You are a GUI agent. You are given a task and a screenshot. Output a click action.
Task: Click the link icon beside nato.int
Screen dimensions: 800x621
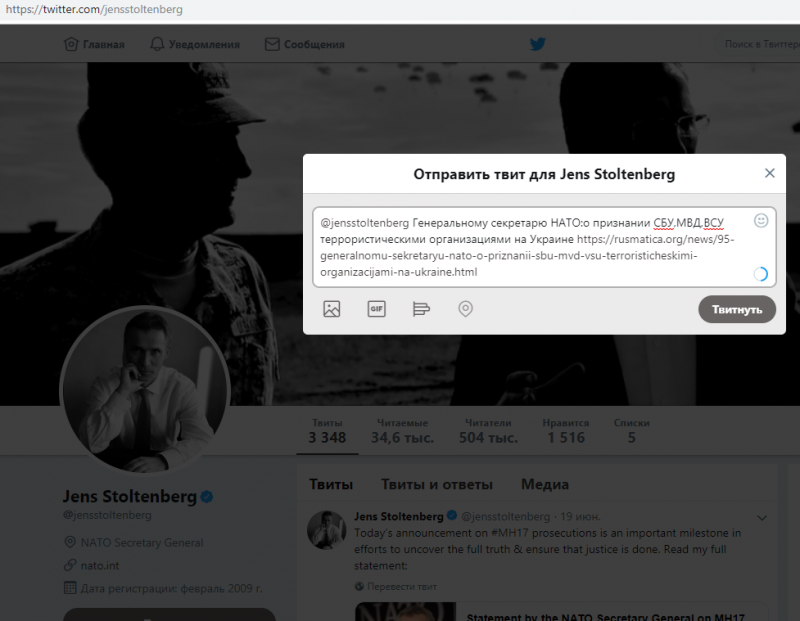point(70,565)
